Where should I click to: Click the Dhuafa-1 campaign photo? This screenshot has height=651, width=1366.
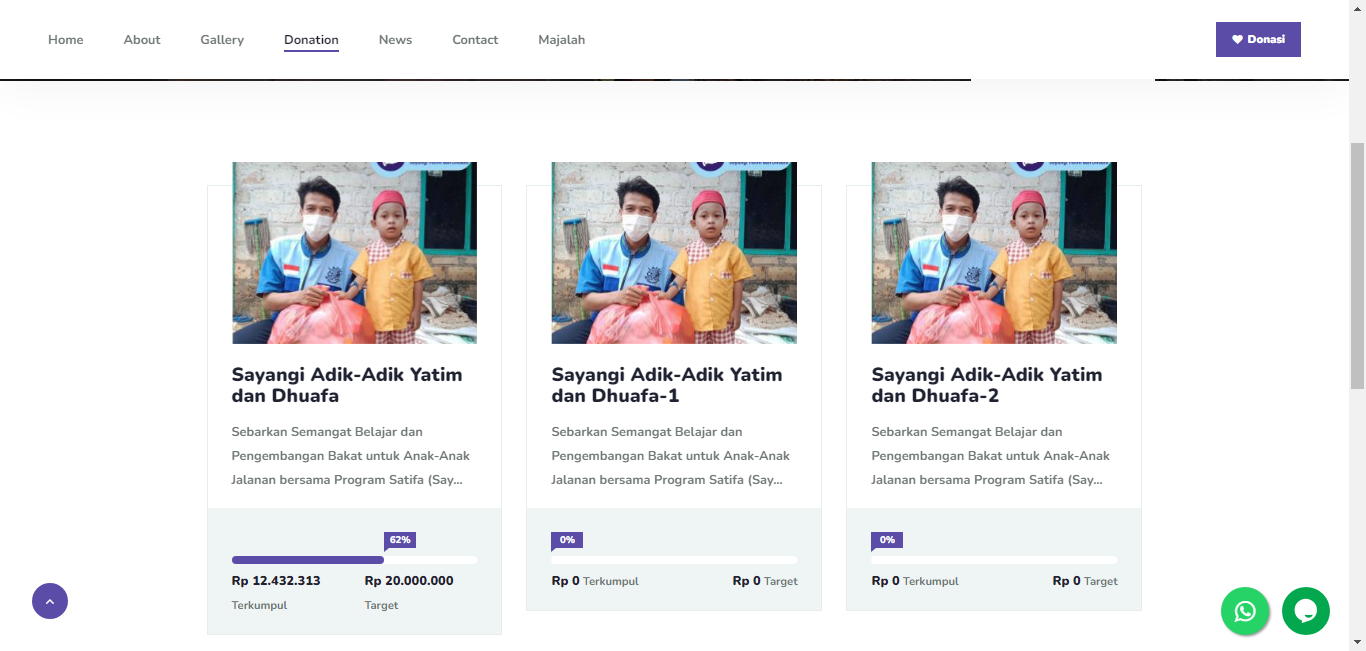tap(674, 253)
